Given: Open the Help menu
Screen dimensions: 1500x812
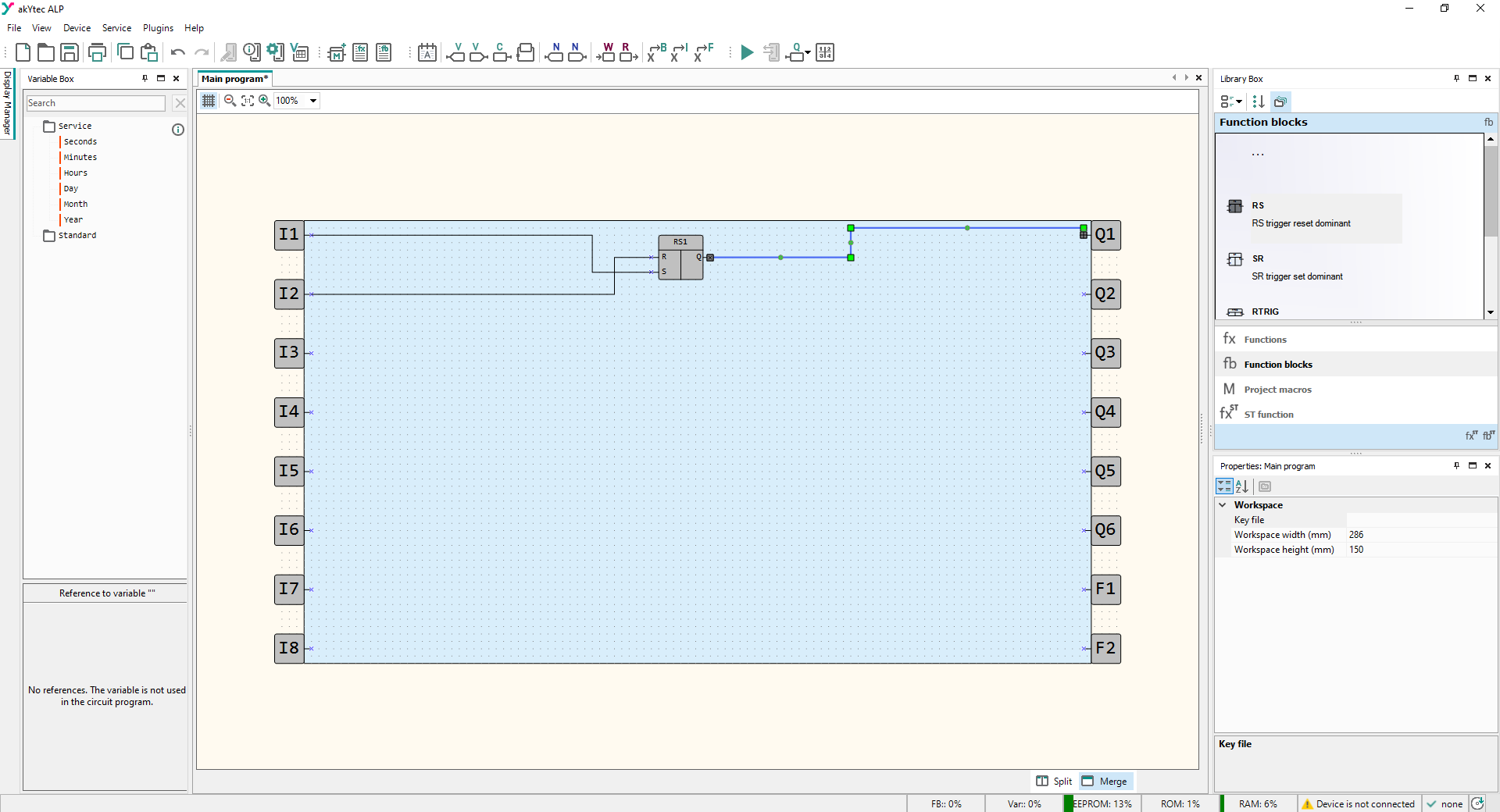Looking at the screenshot, I should [x=194, y=28].
